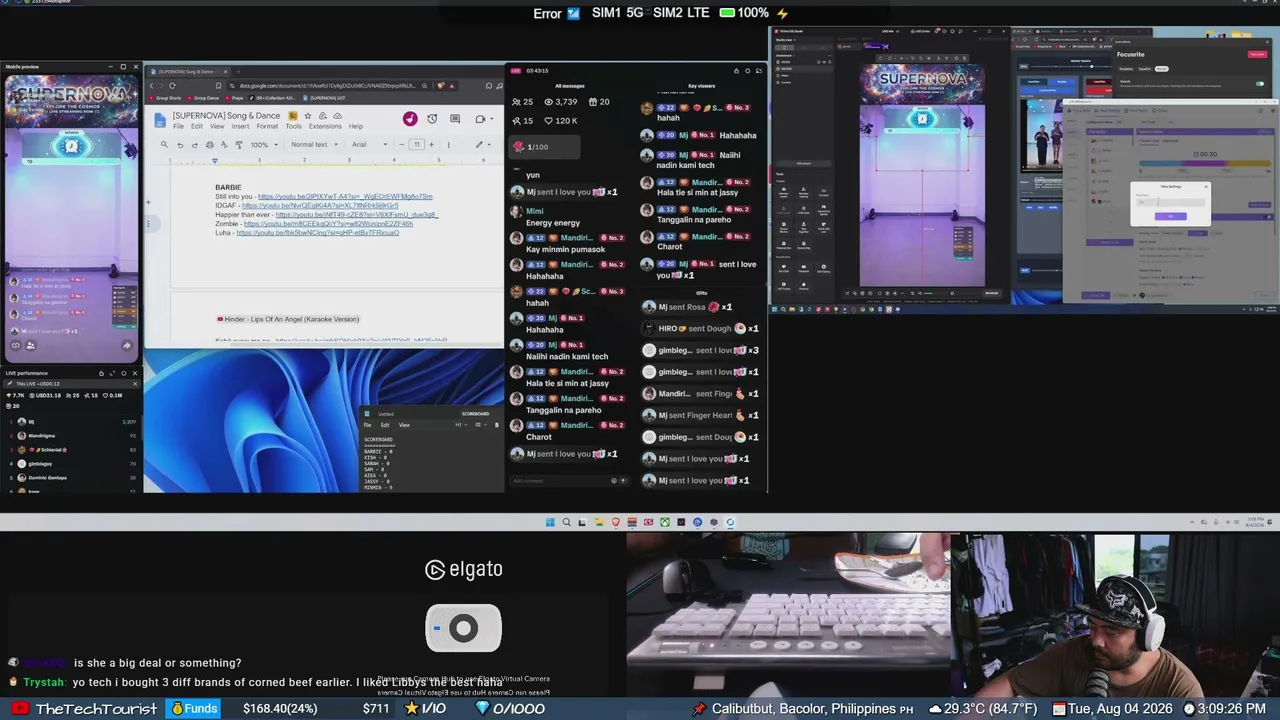1280x720 pixels.
Task: Redo the edit in Google Docs
Action: click(193, 144)
